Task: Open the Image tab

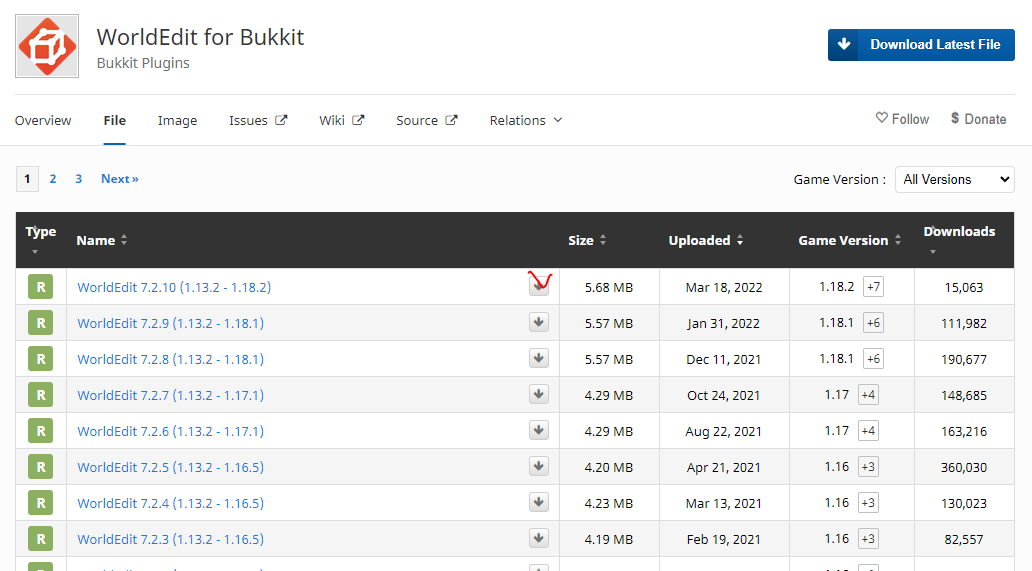Action: pos(177,120)
